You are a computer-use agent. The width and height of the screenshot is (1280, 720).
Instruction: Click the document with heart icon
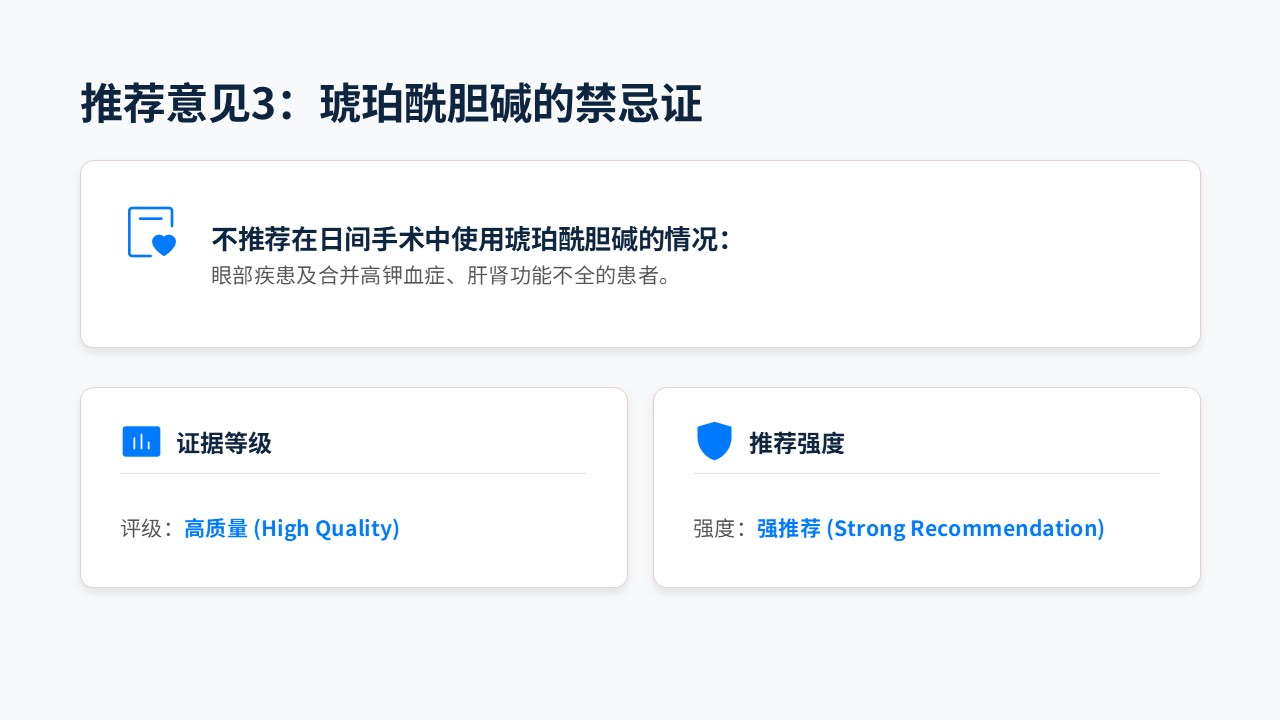tap(151, 232)
